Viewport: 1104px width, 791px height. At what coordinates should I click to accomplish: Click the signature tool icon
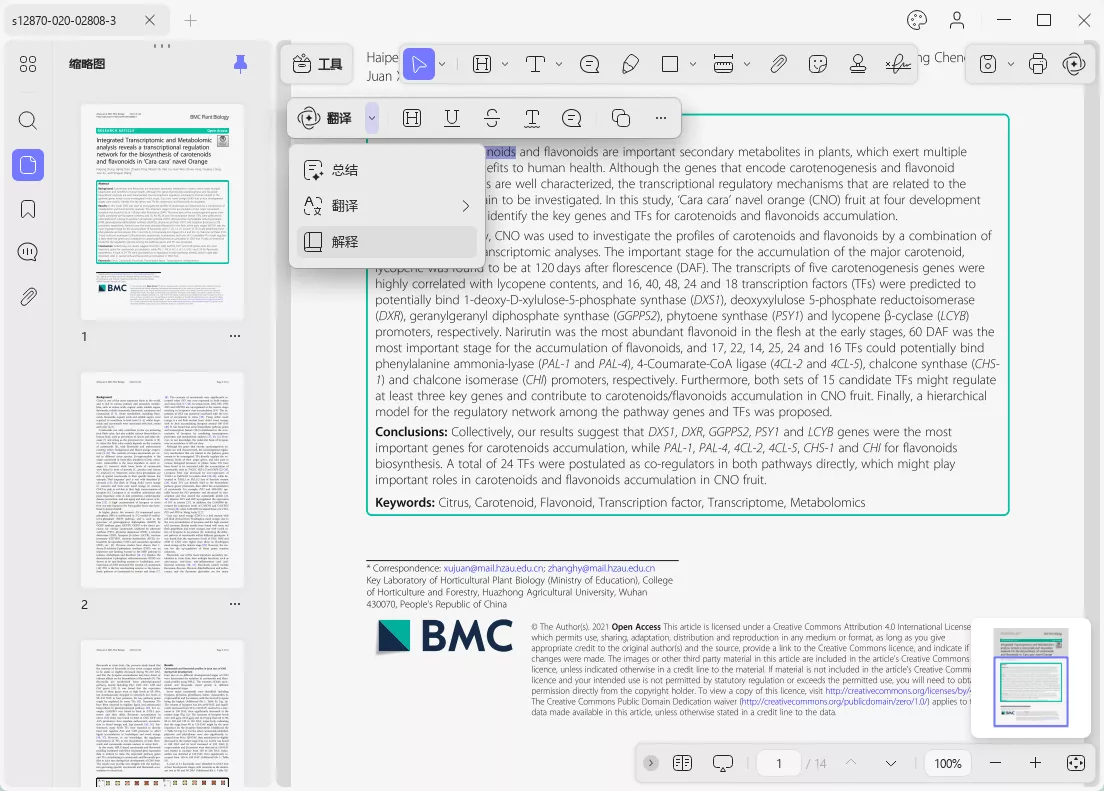point(896,64)
